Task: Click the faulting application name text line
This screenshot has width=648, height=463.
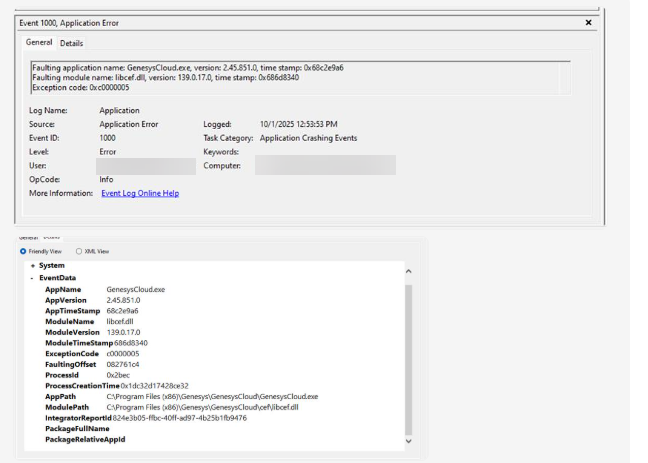Action: 188,68
